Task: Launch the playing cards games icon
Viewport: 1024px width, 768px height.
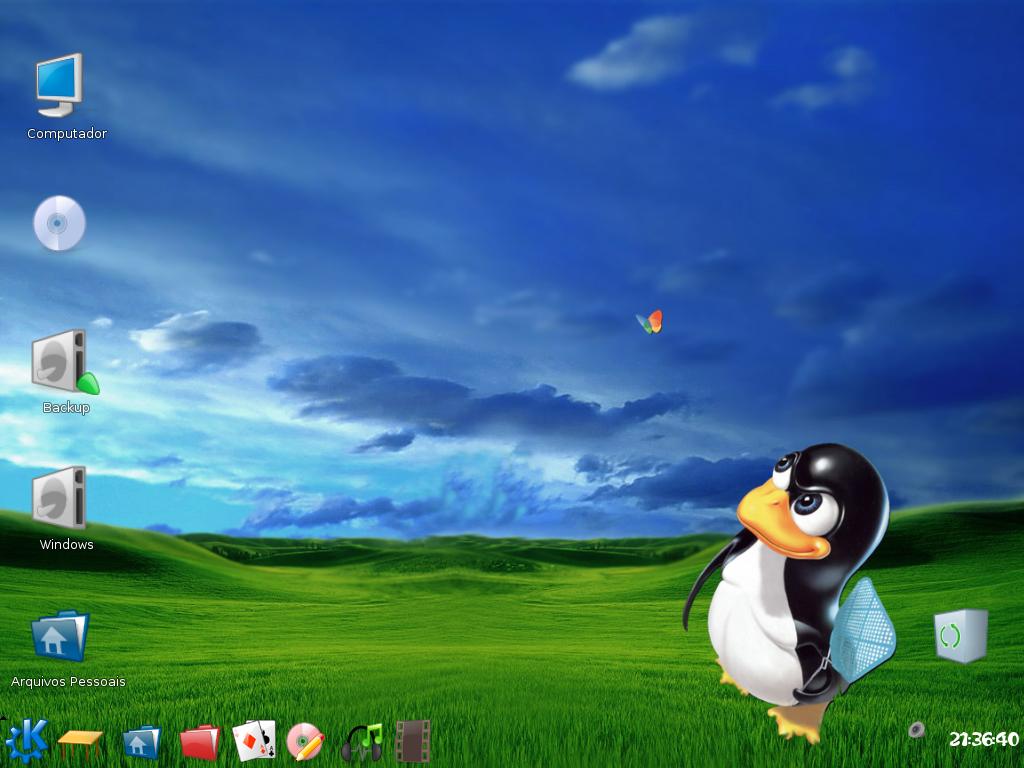Action: click(254, 741)
